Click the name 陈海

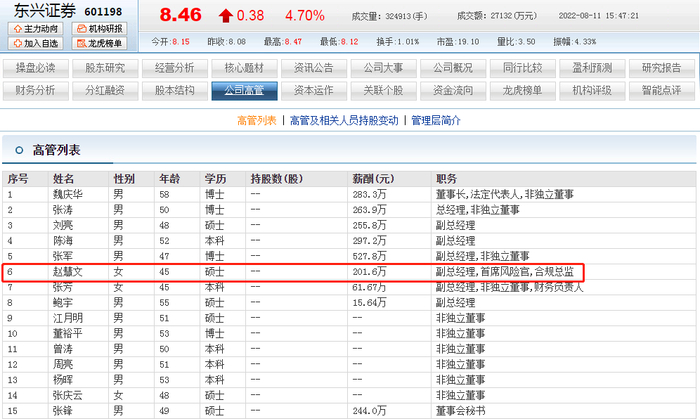63,241
